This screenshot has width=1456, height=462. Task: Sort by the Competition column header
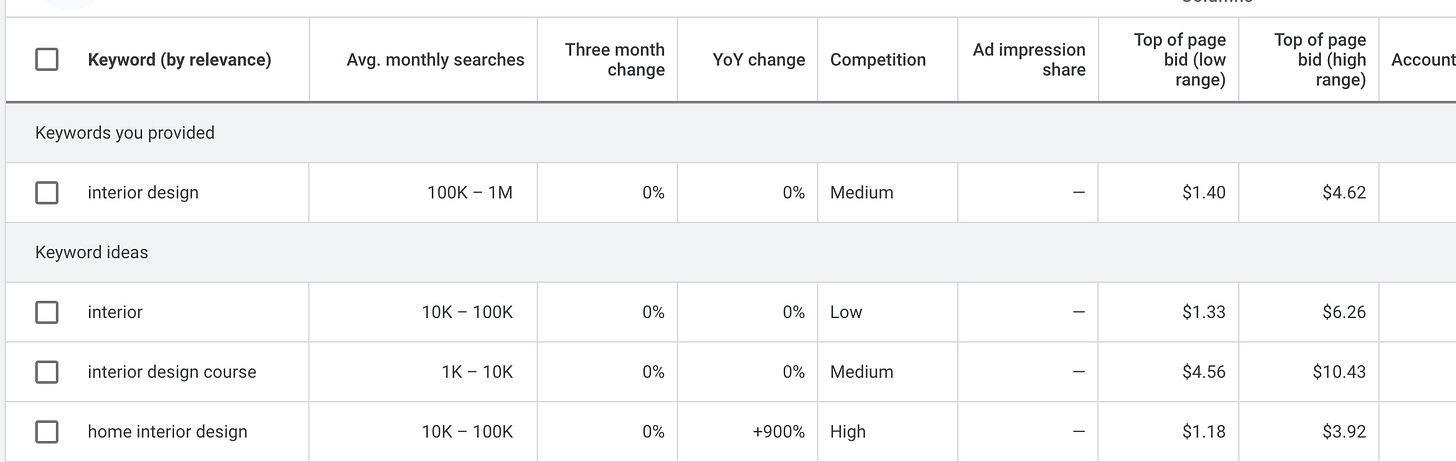[x=877, y=60]
